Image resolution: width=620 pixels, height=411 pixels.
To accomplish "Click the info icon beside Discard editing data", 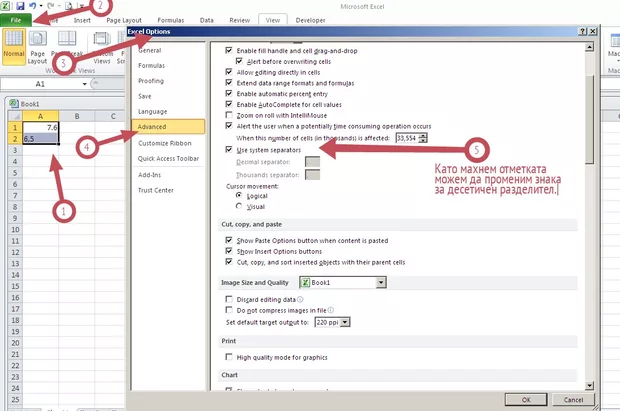I will tap(300, 299).
